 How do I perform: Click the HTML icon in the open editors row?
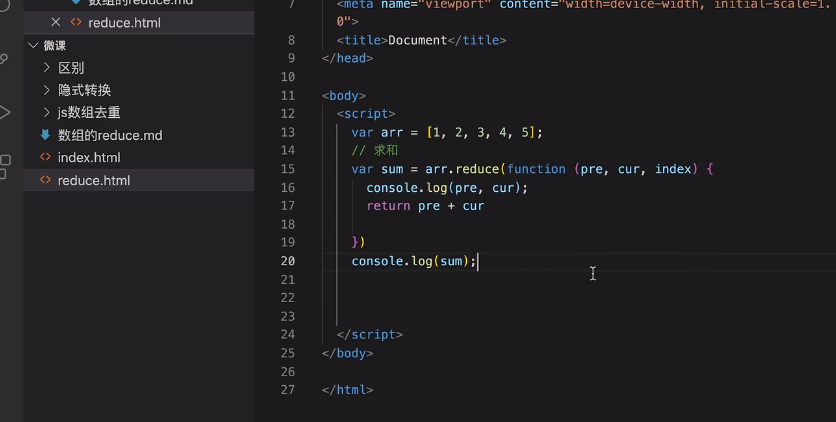tap(76, 22)
